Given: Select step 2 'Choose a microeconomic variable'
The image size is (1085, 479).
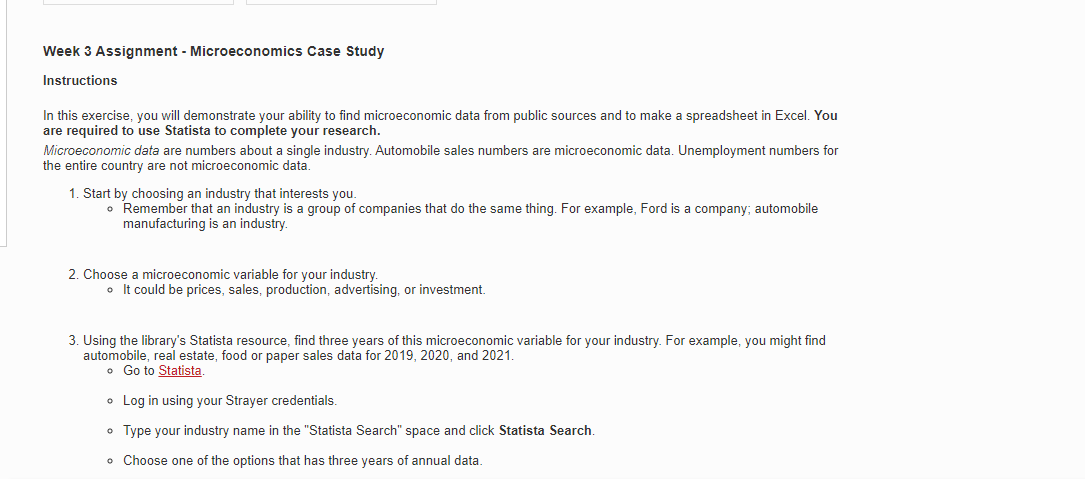Looking at the screenshot, I should pos(230,274).
